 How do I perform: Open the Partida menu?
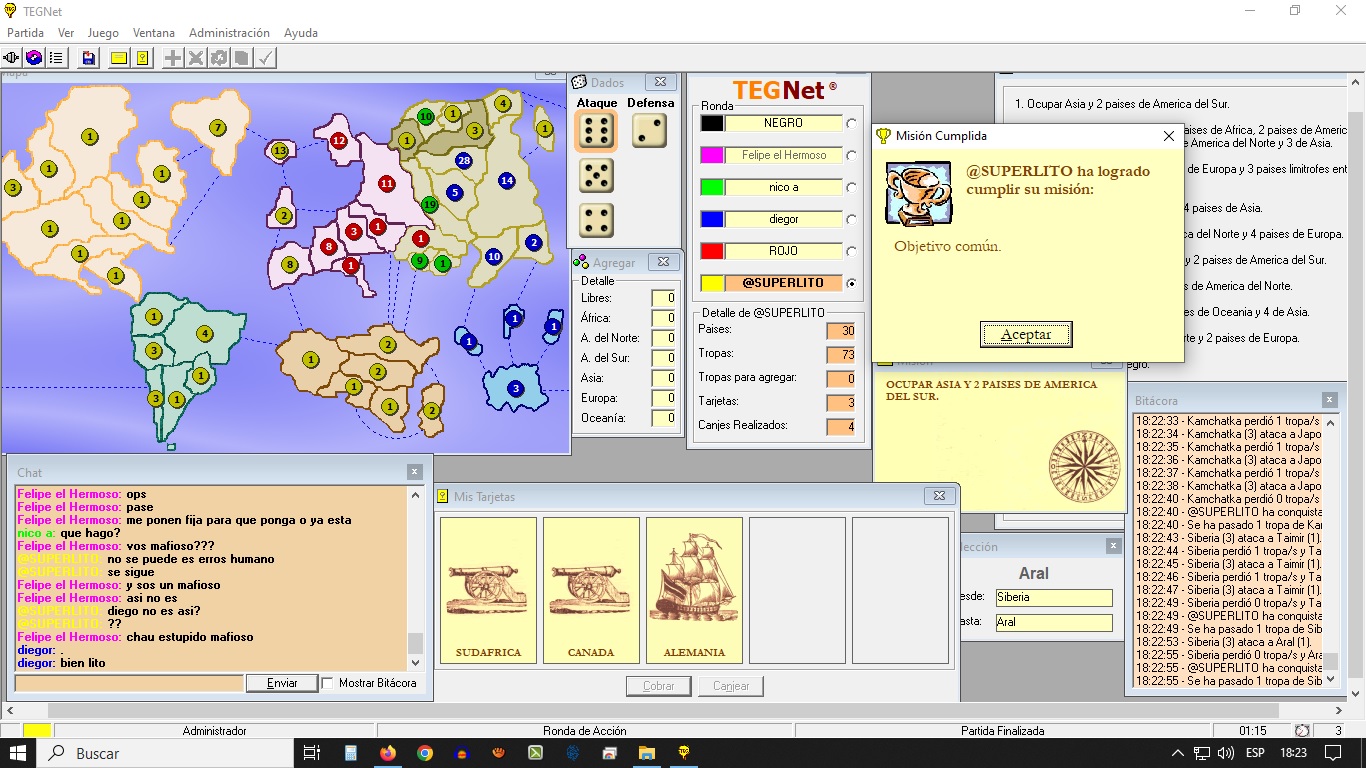[x=26, y=33]
